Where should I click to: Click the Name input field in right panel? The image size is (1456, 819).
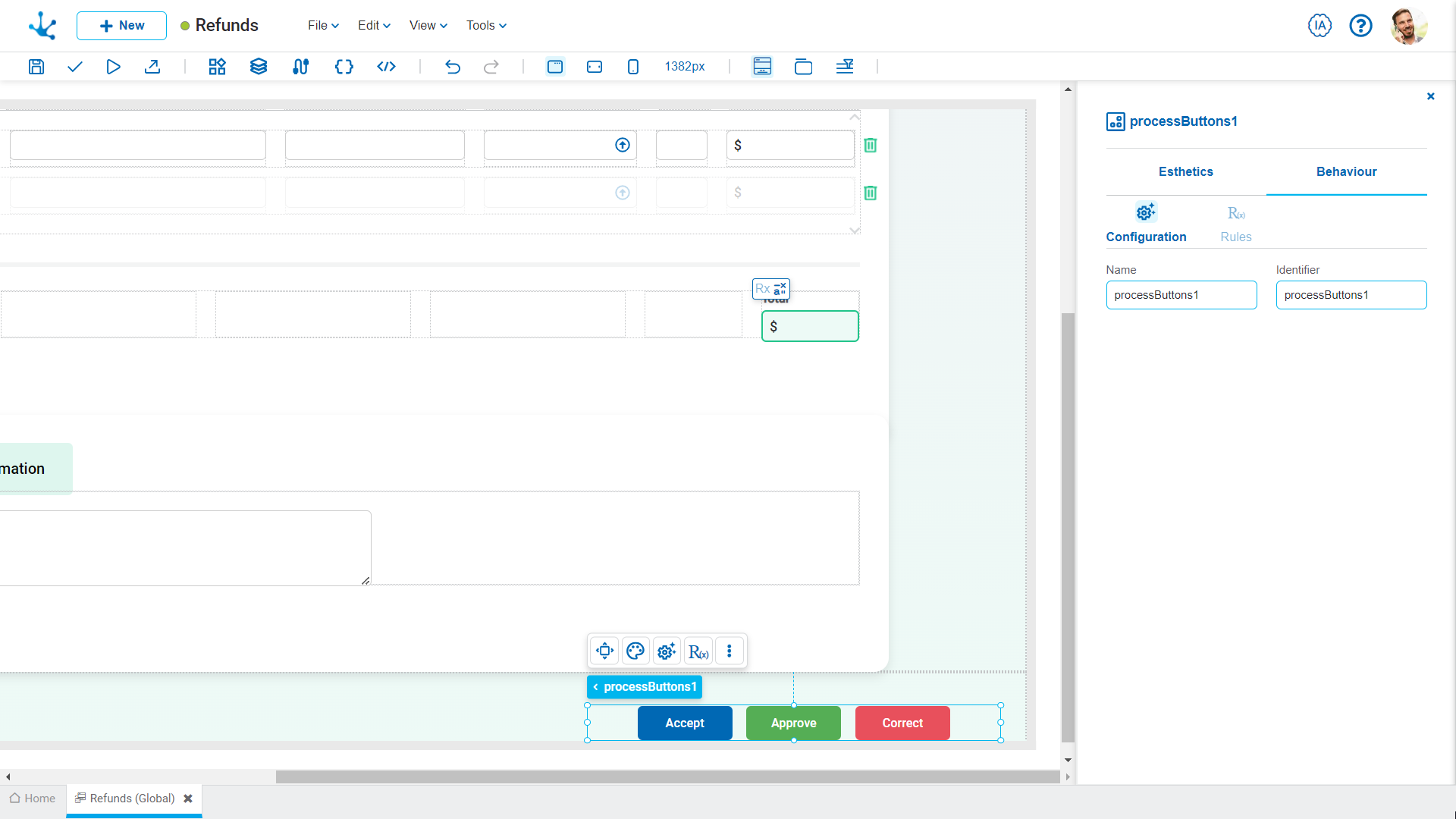[x=1181, y=294]
